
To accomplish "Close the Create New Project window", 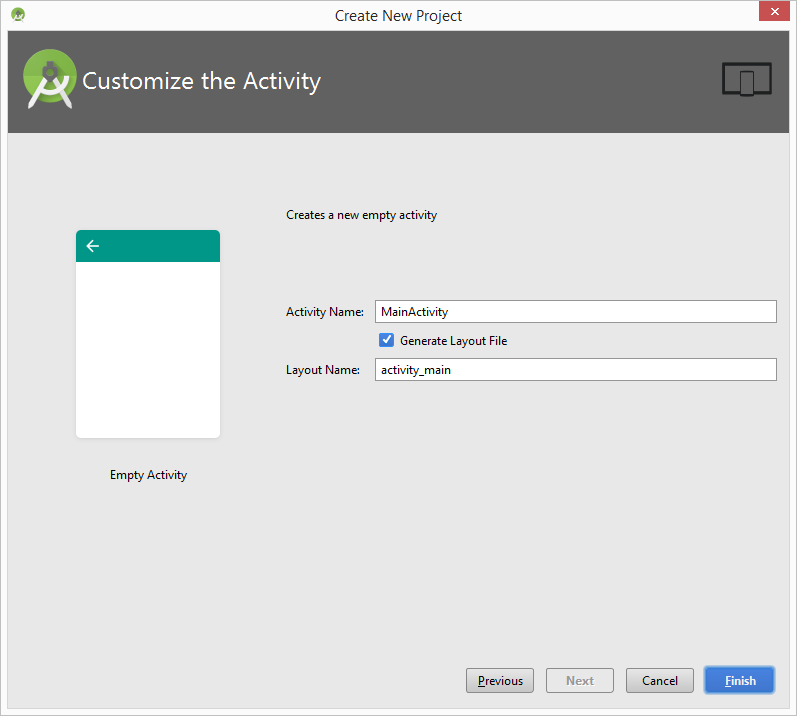I will 772,12.
